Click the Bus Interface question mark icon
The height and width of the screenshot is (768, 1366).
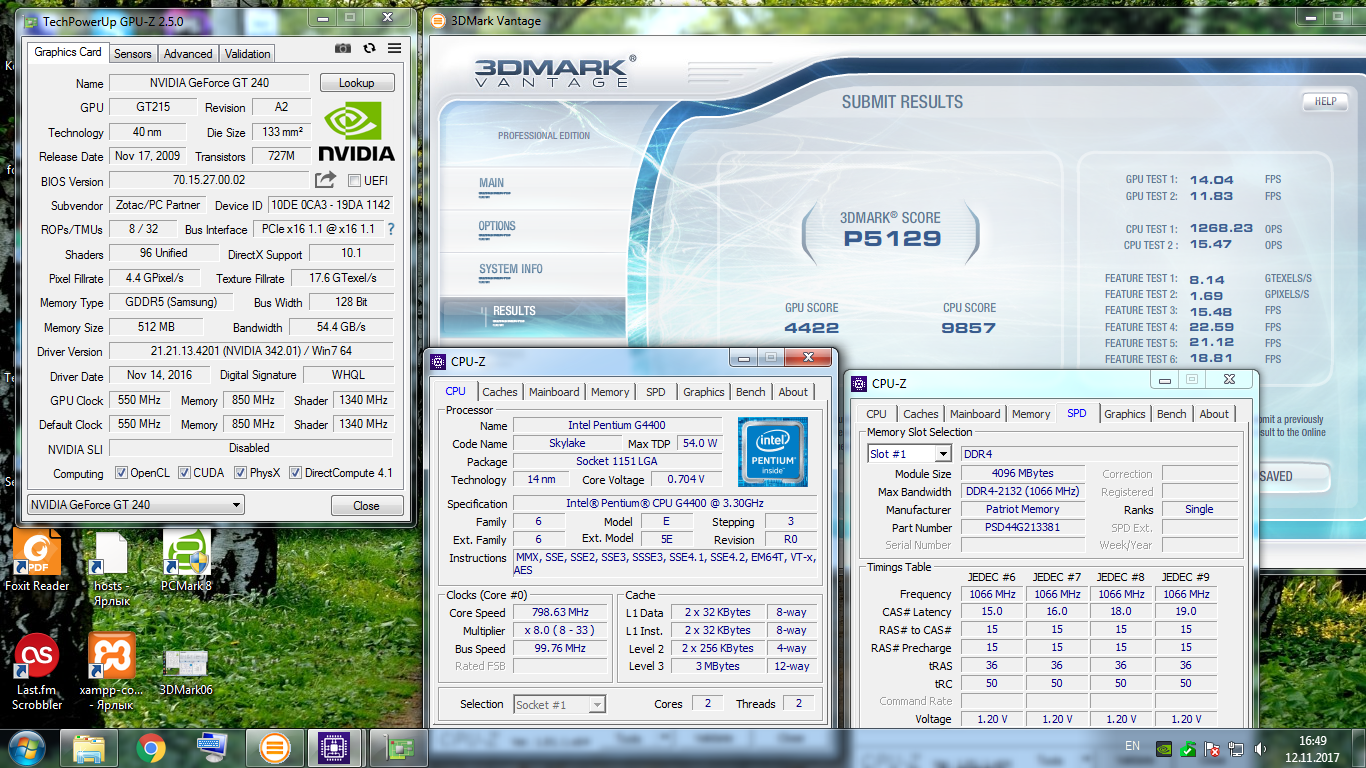391,229
